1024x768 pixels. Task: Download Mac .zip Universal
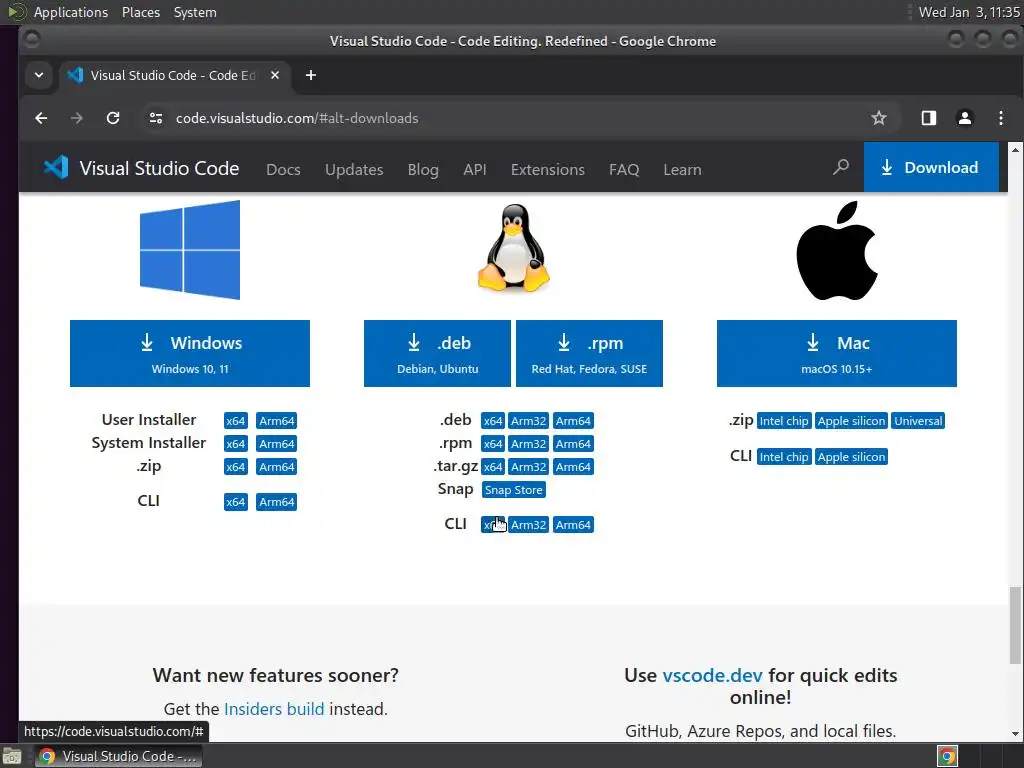coord(918,421)
